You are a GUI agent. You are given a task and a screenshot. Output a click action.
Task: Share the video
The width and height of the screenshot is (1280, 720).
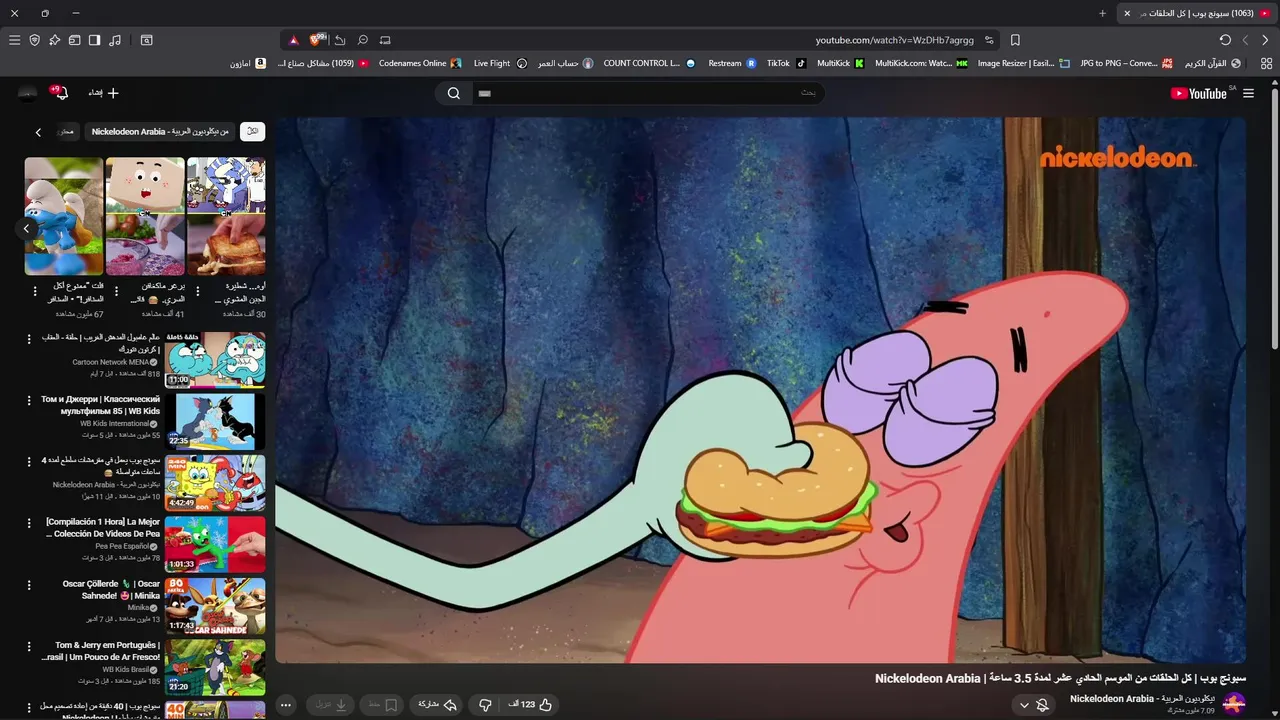pyautogui.click(x=436, y=705)
